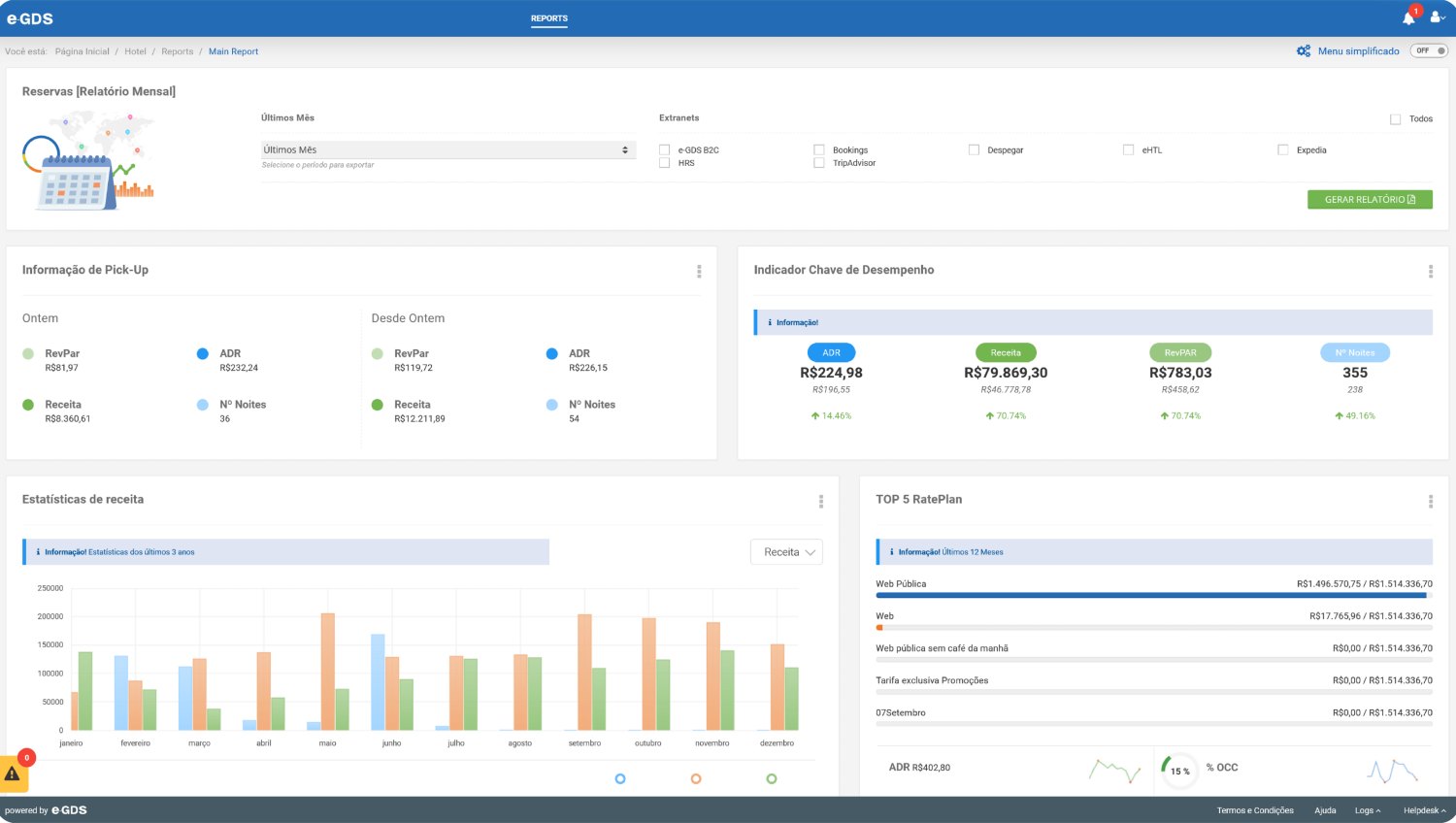The height and width of the screenshot is (823, 1456).
Task: Open the Informação de Pick-Up options menu
Action: click(699, 272)
